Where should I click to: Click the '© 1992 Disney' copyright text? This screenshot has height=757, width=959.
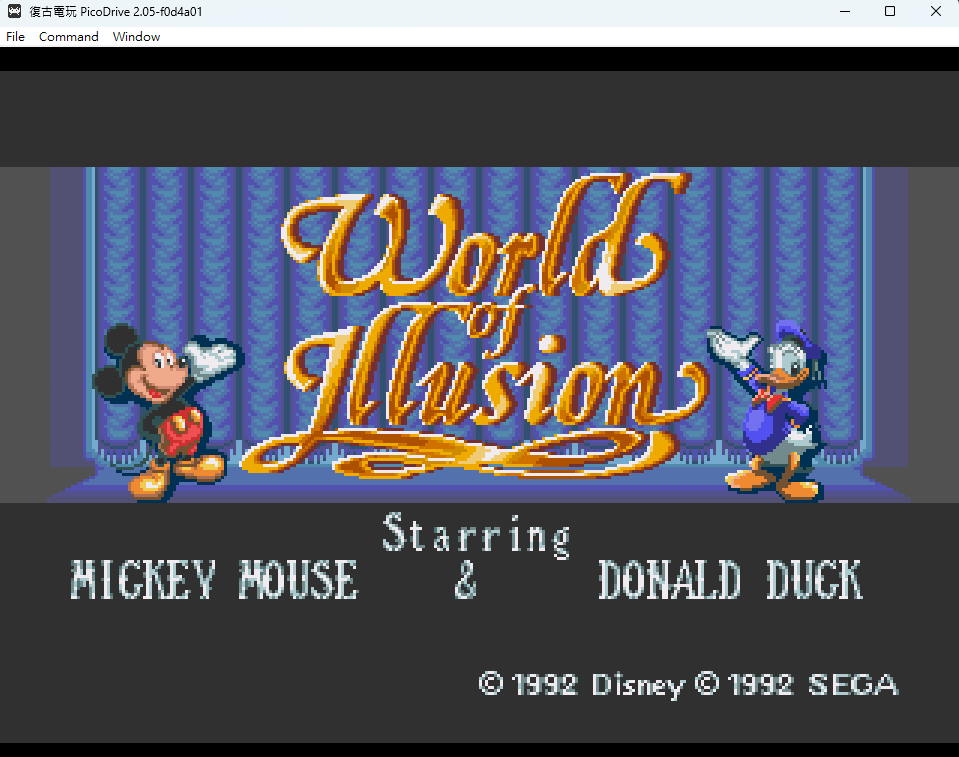(582, 685)
